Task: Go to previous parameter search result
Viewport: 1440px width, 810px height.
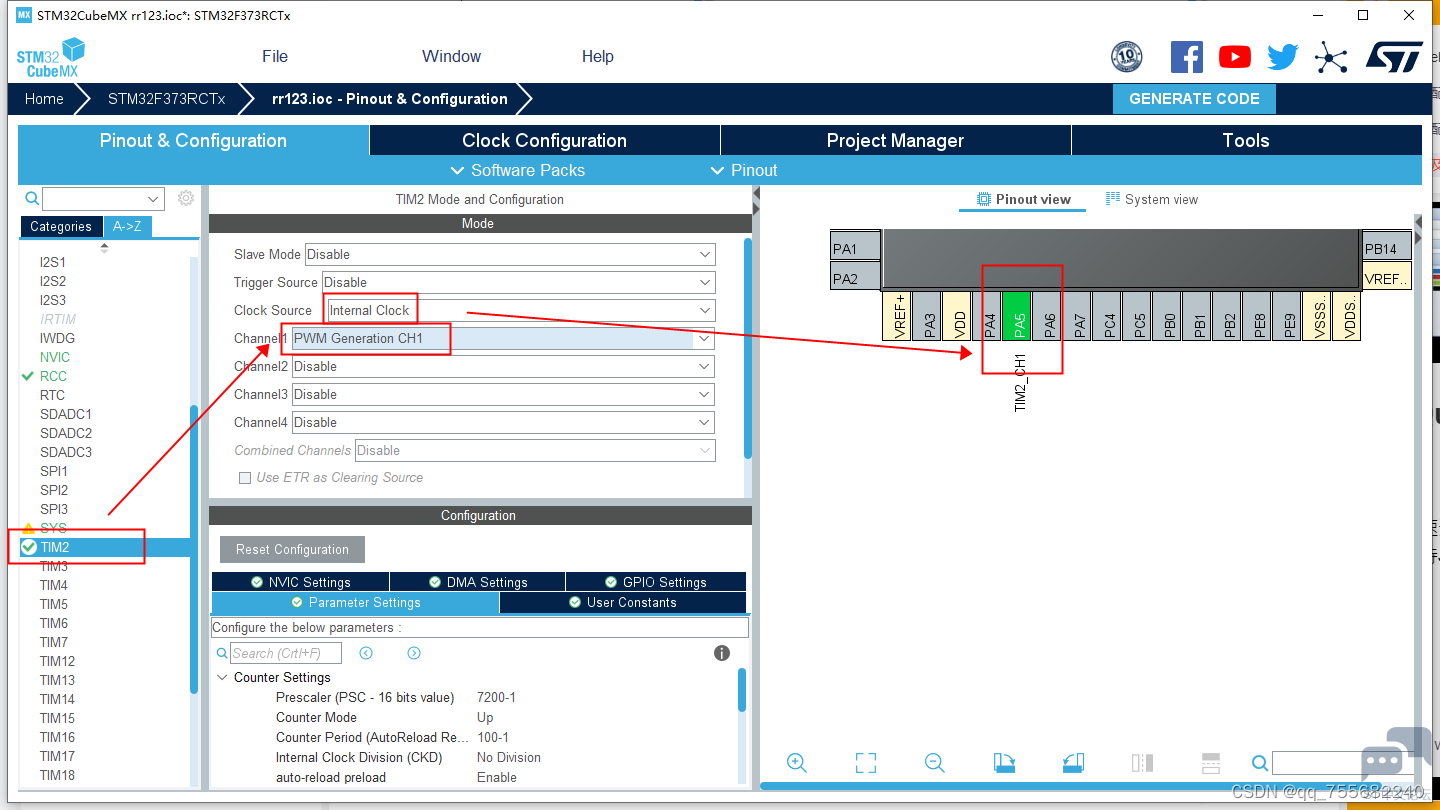Action: (366, 653)
